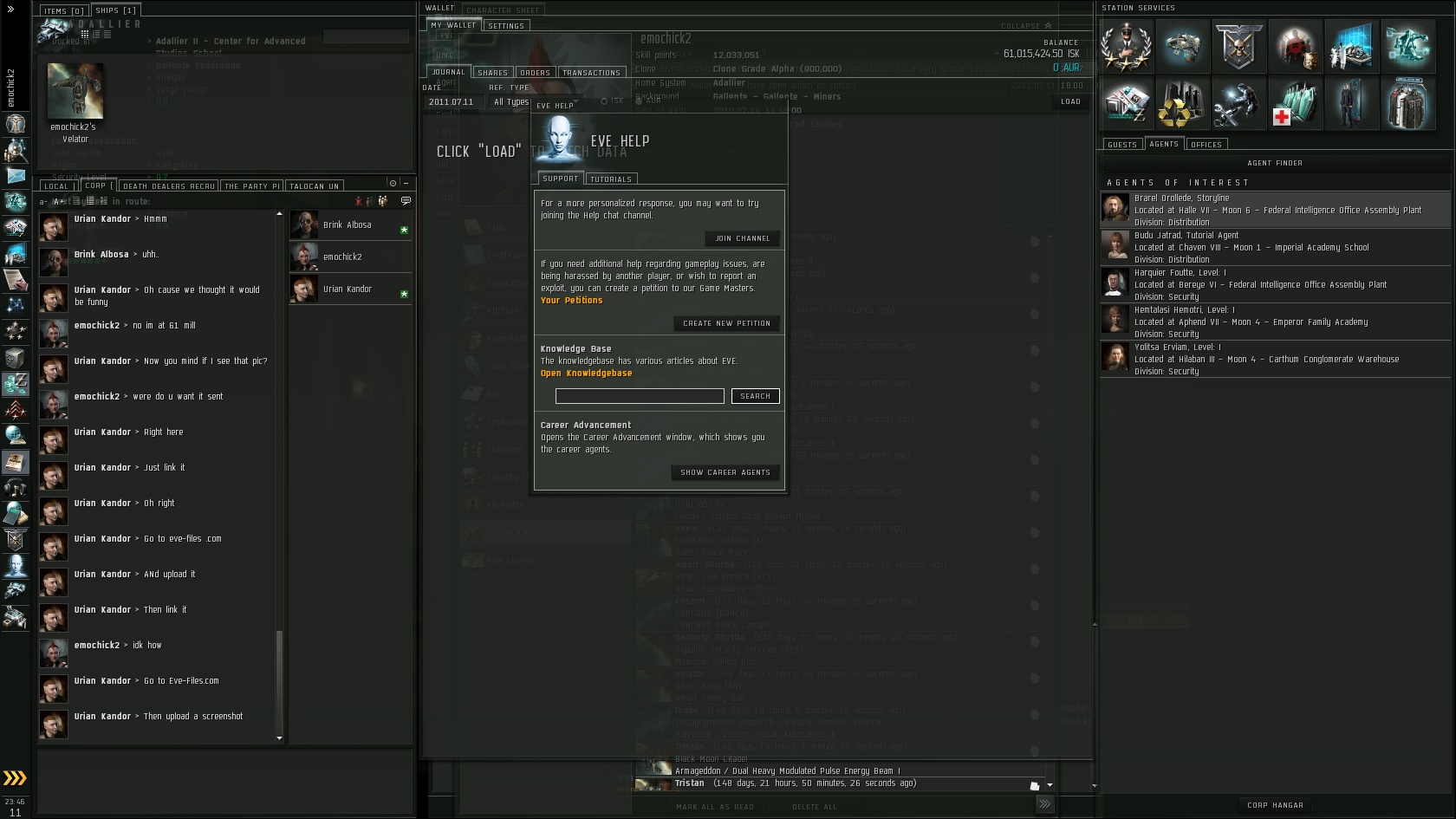Open dropdown arrow on the Tristan mail row

[x=1050, y=785]
